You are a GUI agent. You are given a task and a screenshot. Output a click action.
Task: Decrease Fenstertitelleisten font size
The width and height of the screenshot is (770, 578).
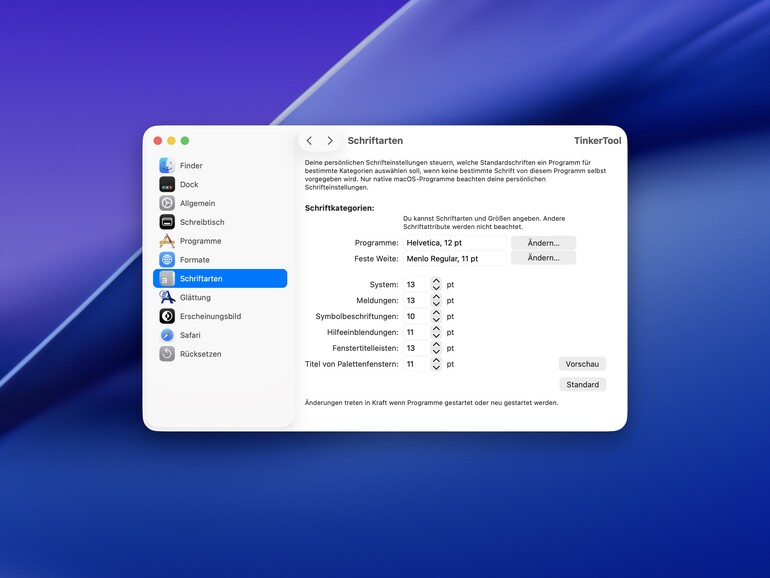[436, 352]
